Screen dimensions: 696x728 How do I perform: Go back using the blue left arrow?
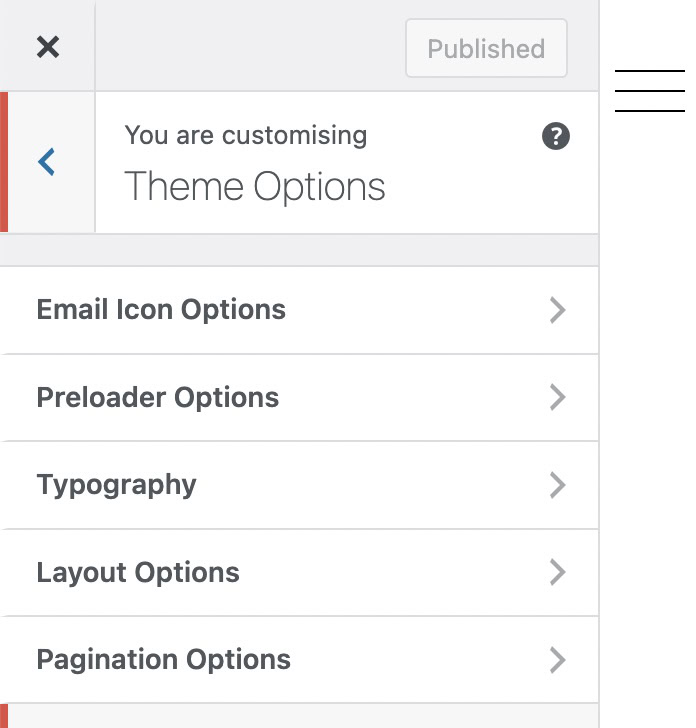click(x=47, y=161)
